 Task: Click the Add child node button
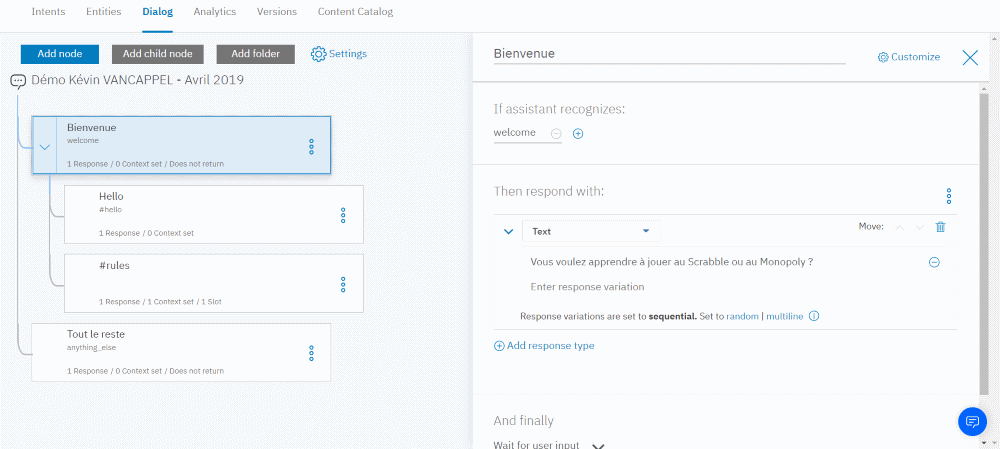(x=158, y=54)
